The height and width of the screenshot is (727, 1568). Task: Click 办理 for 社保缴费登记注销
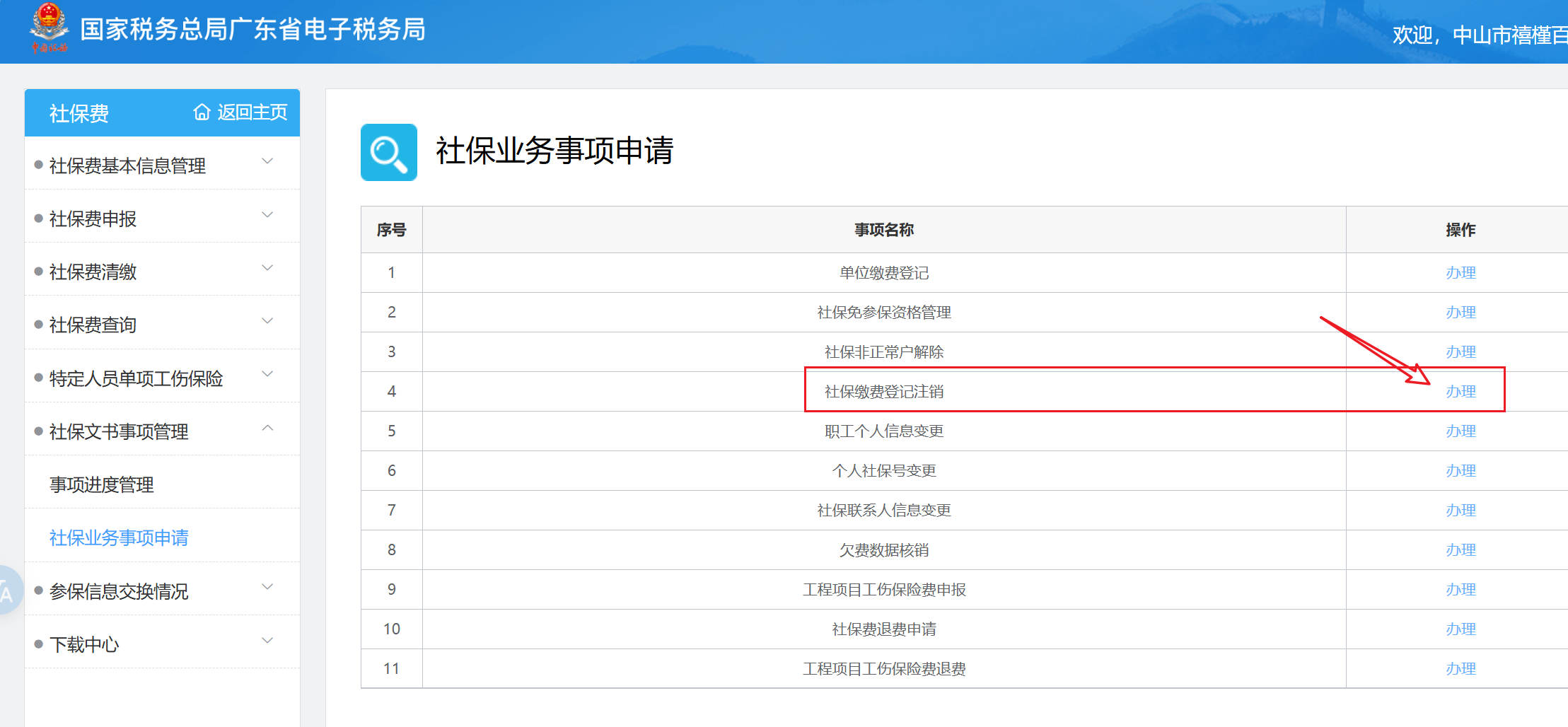tap(1460, 392)
